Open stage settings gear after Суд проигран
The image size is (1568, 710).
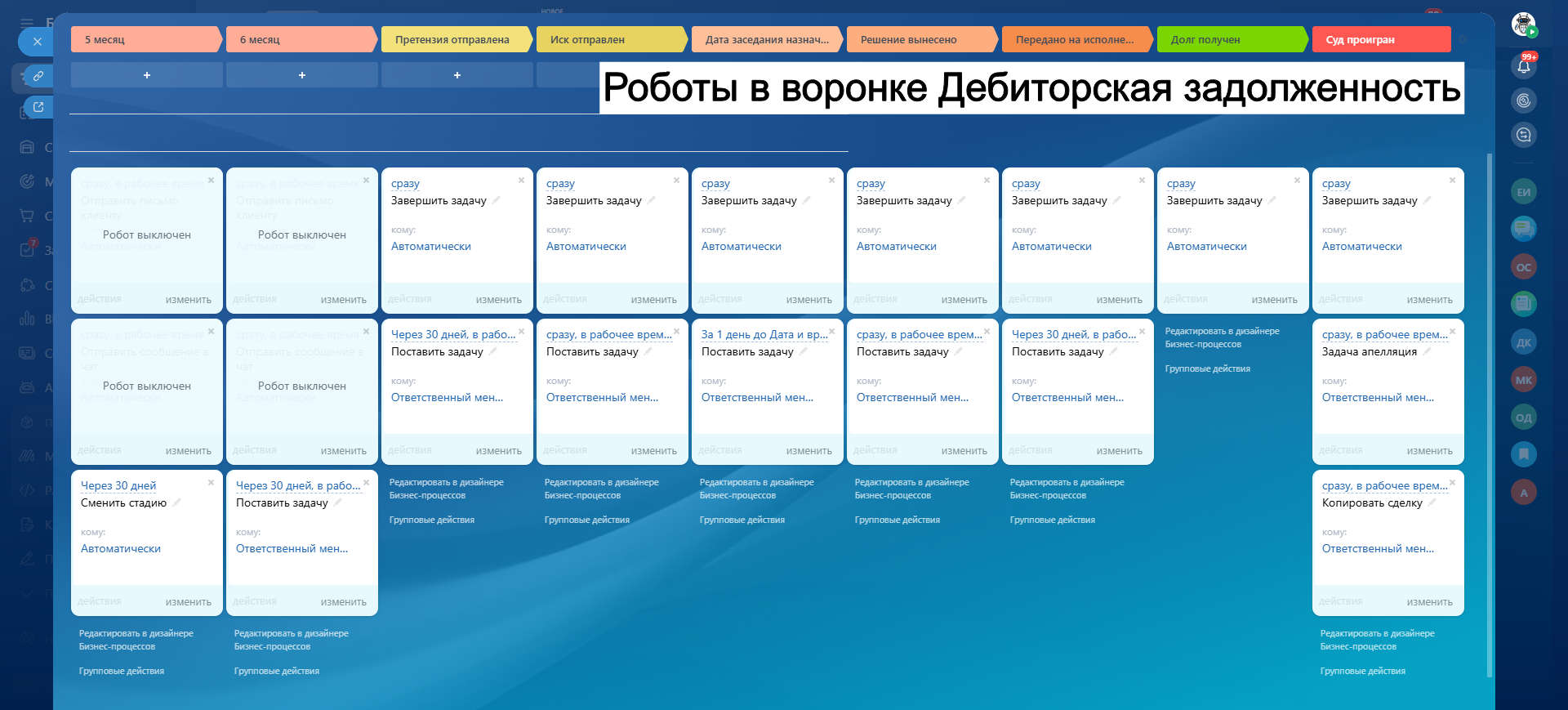(1463, 39)
